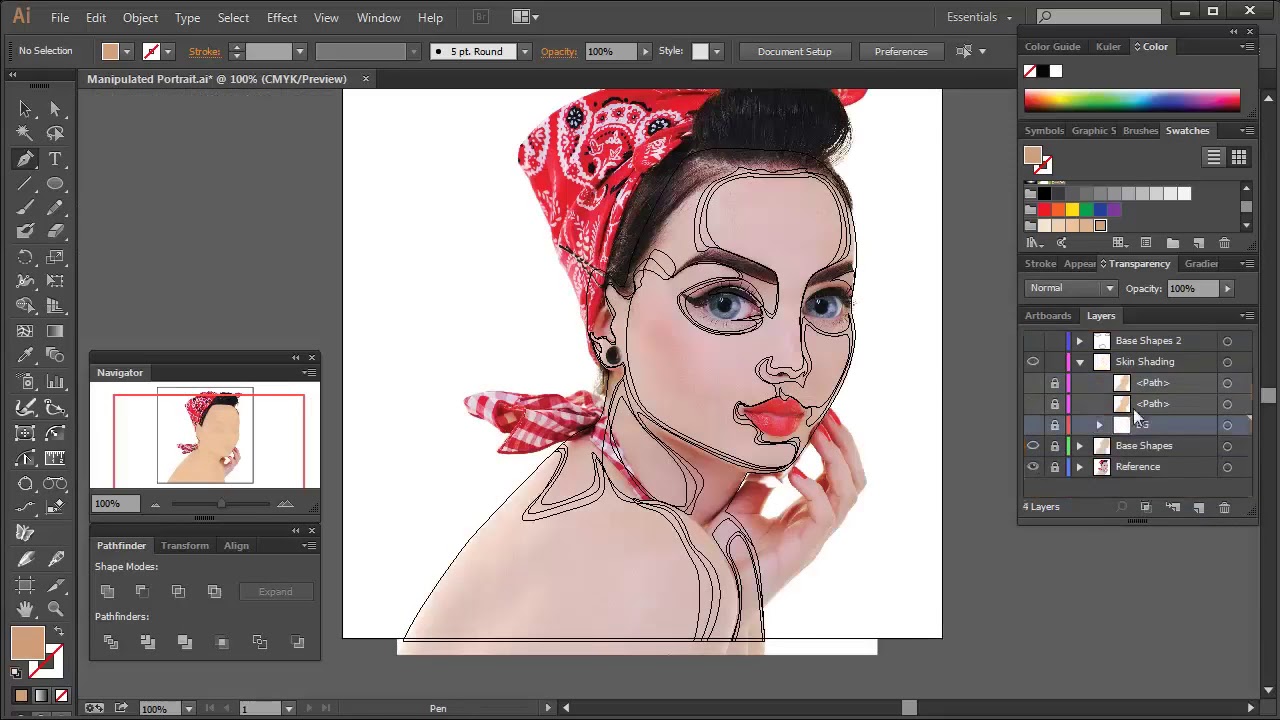Toggle visibility of the Skin Shading layer
The width and height of the screenshot is (1280, 720).
coord(1033,361)
